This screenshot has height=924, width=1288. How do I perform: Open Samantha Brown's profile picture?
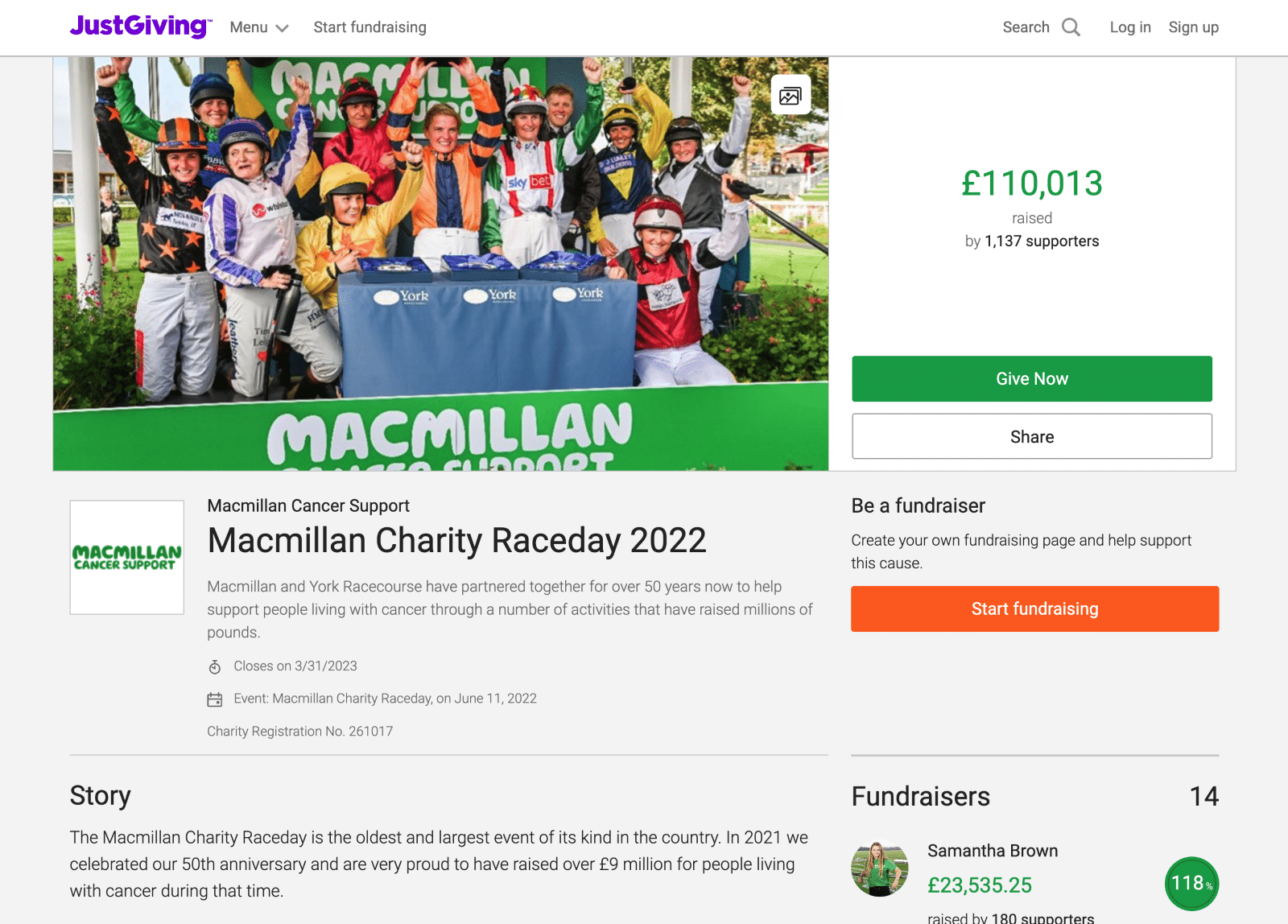tap(880, 869)
